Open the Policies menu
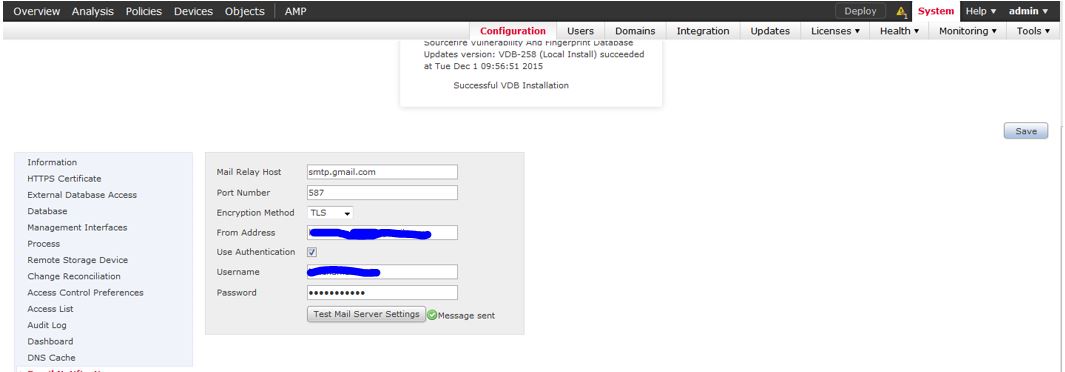 click(x=143, y=12)
